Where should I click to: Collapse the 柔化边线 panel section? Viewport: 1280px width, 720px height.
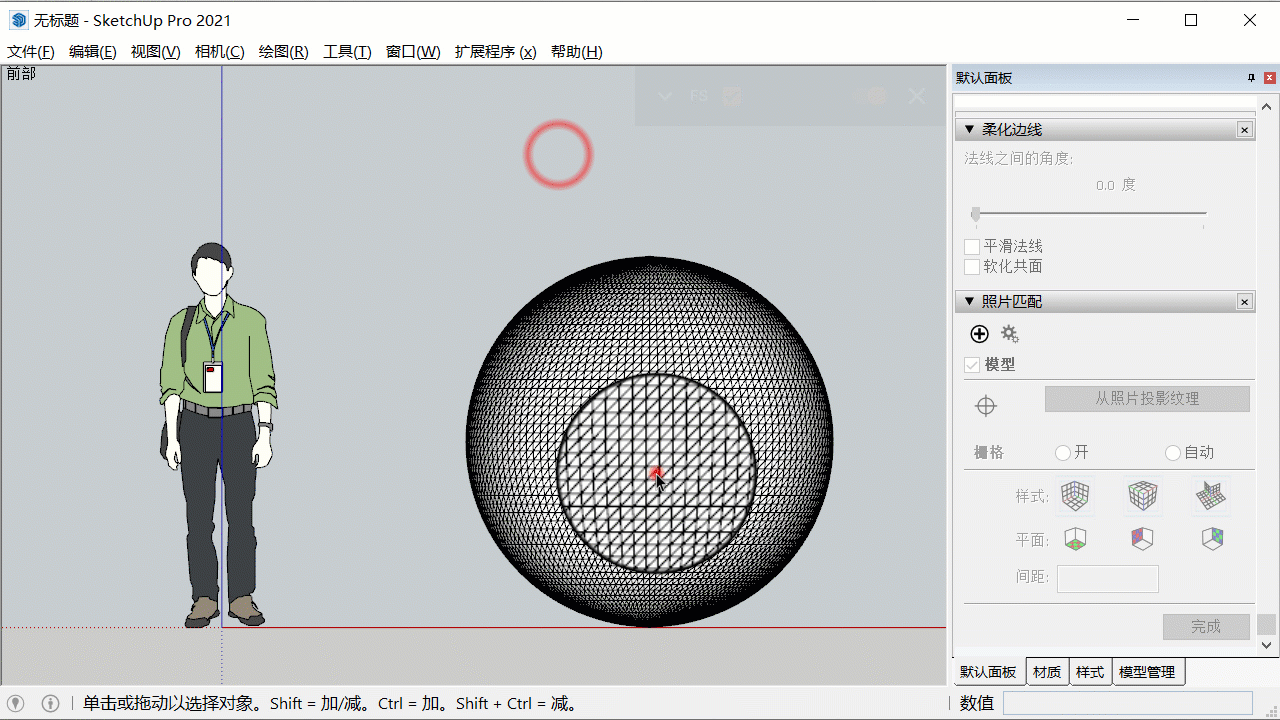969,130
